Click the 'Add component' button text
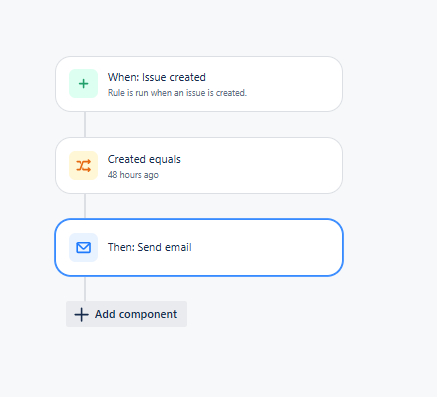Screen dimensions: 437x397 [136, 314]
